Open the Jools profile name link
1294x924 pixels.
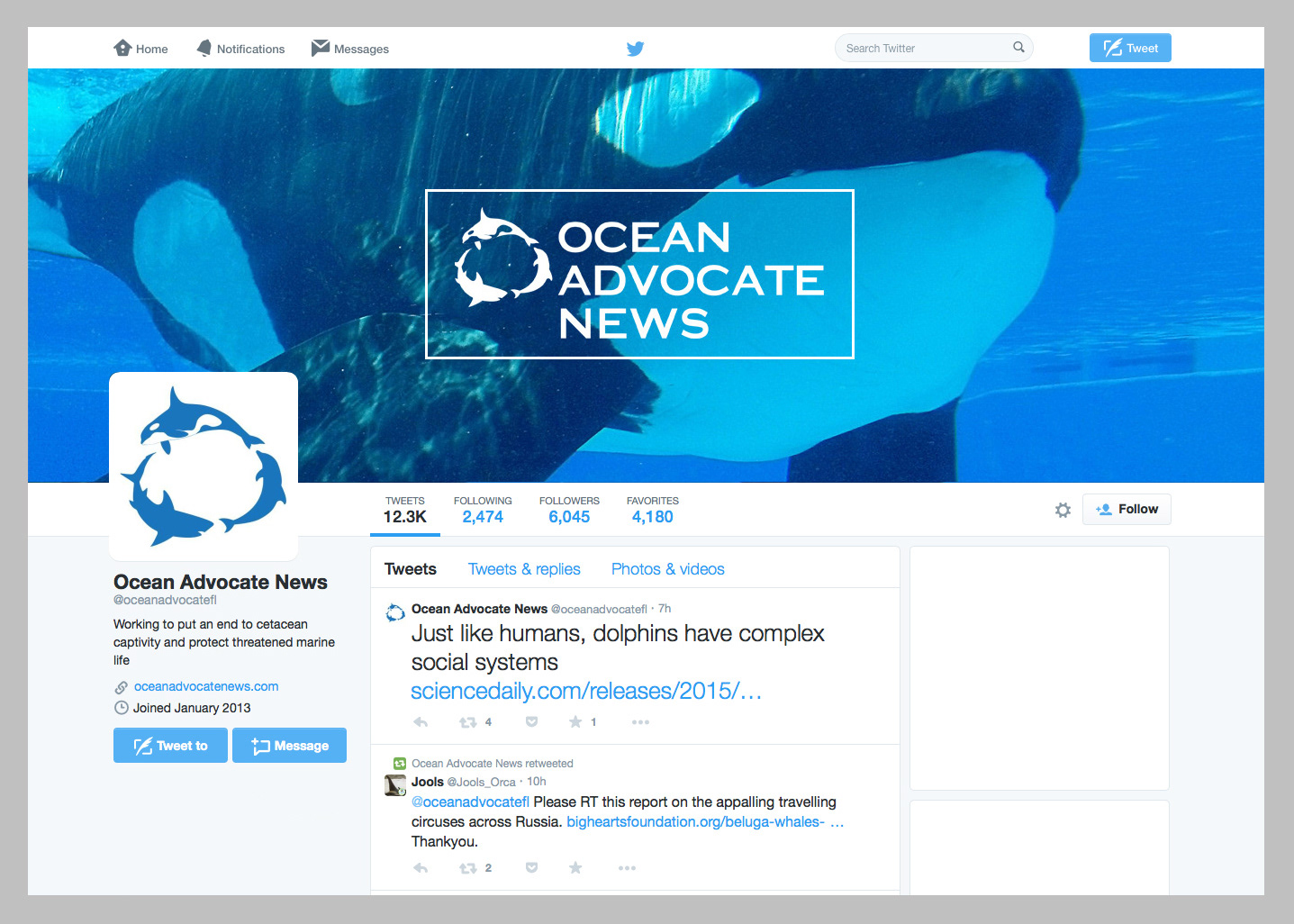coord(428,782)
